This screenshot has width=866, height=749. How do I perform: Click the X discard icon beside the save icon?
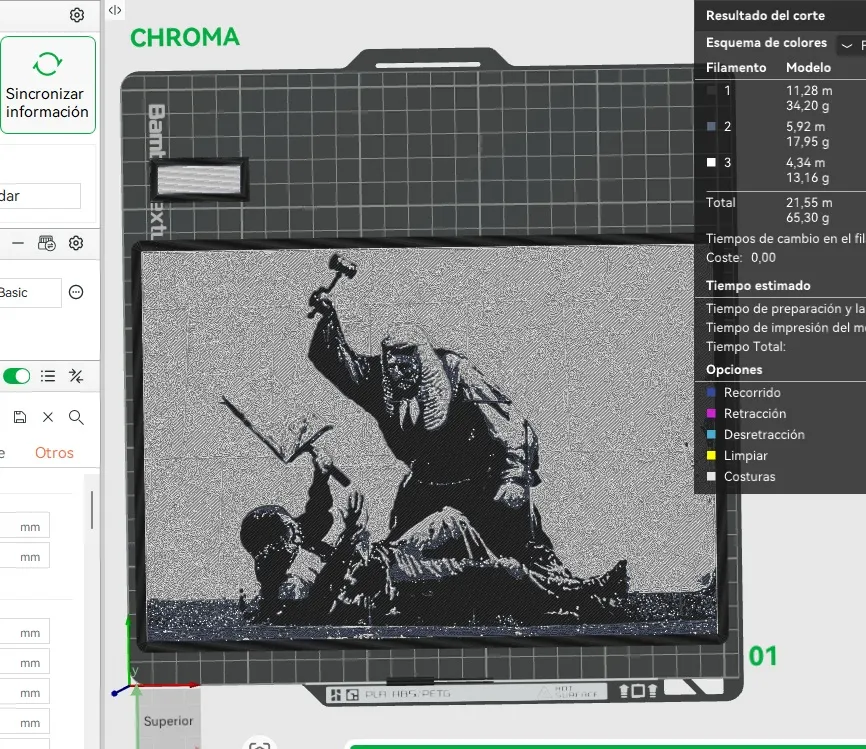pos(48,417)
